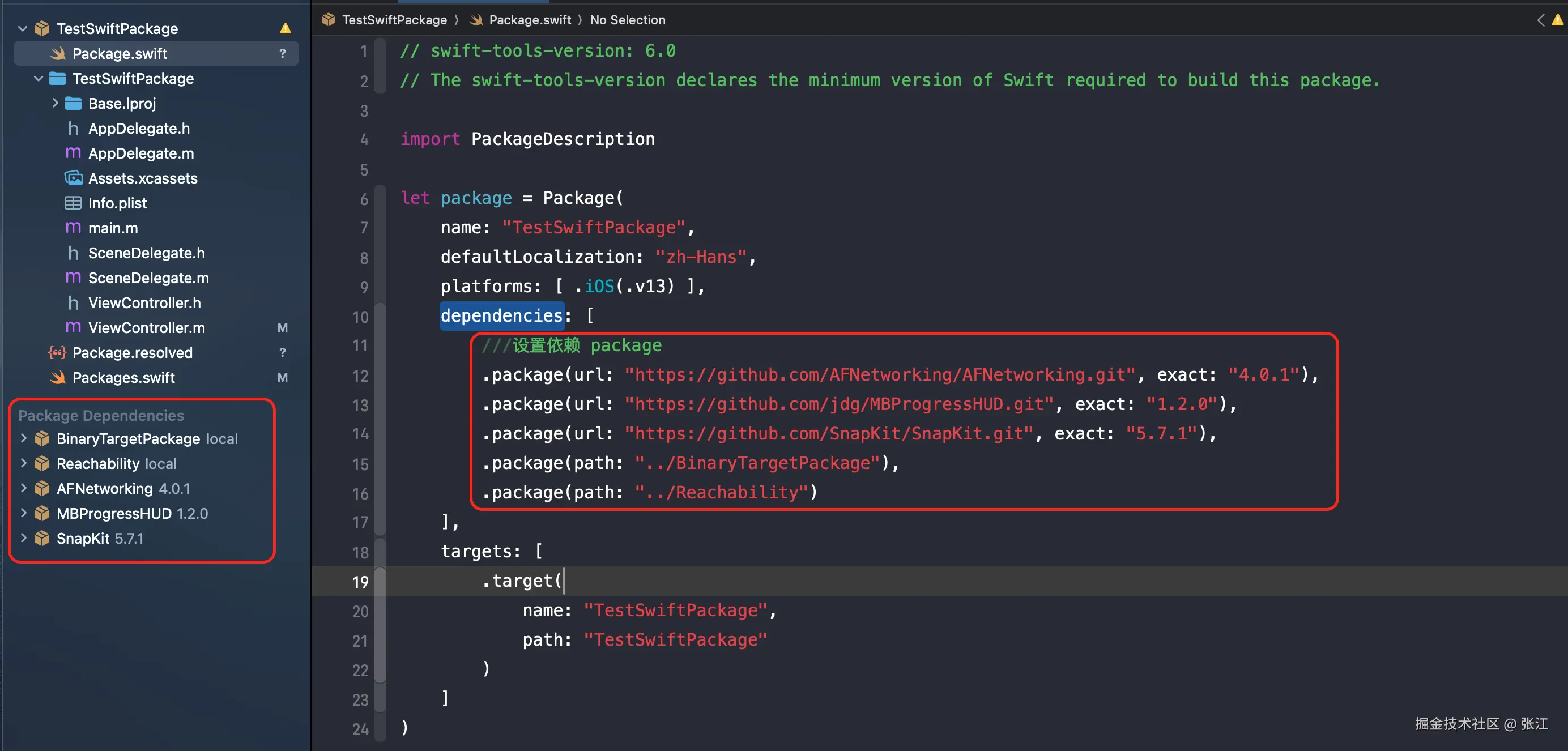Click the Swift icon of Packages.swift file
Viewport: 1568px width, 751px height.
tap(58, 377)
